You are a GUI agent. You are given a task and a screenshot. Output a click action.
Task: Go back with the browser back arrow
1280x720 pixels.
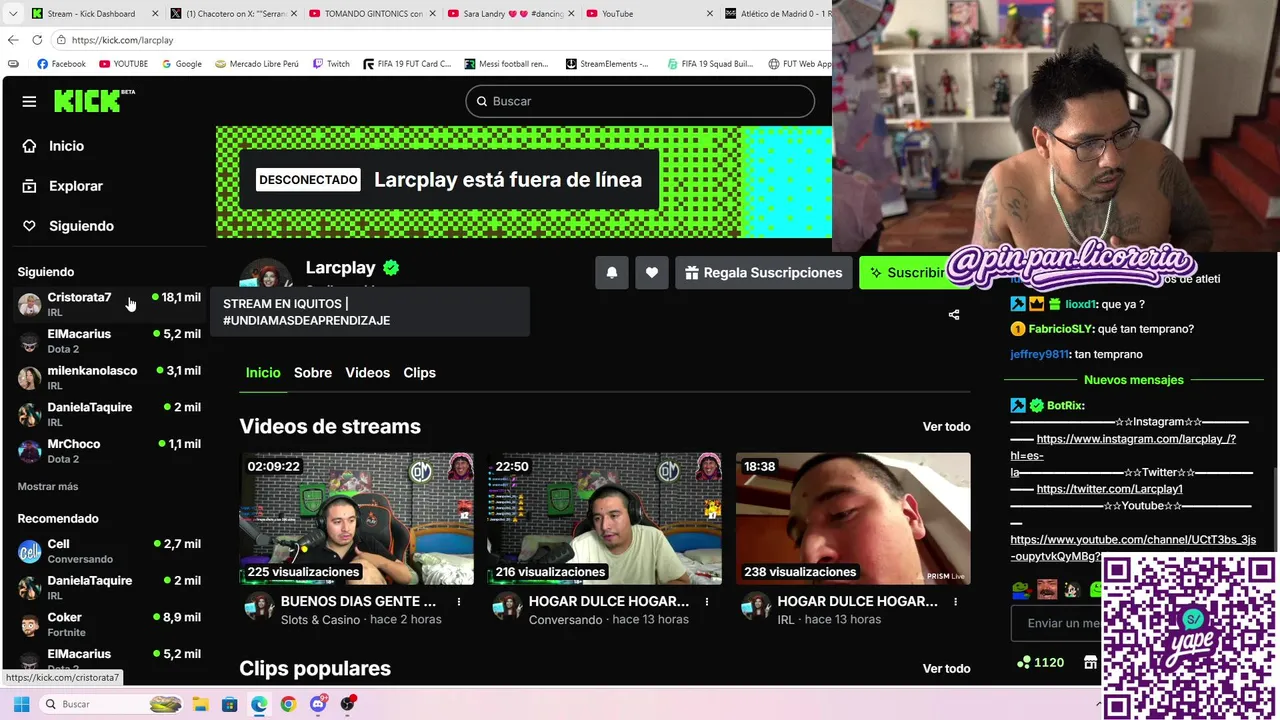click(x=13, y=40)
